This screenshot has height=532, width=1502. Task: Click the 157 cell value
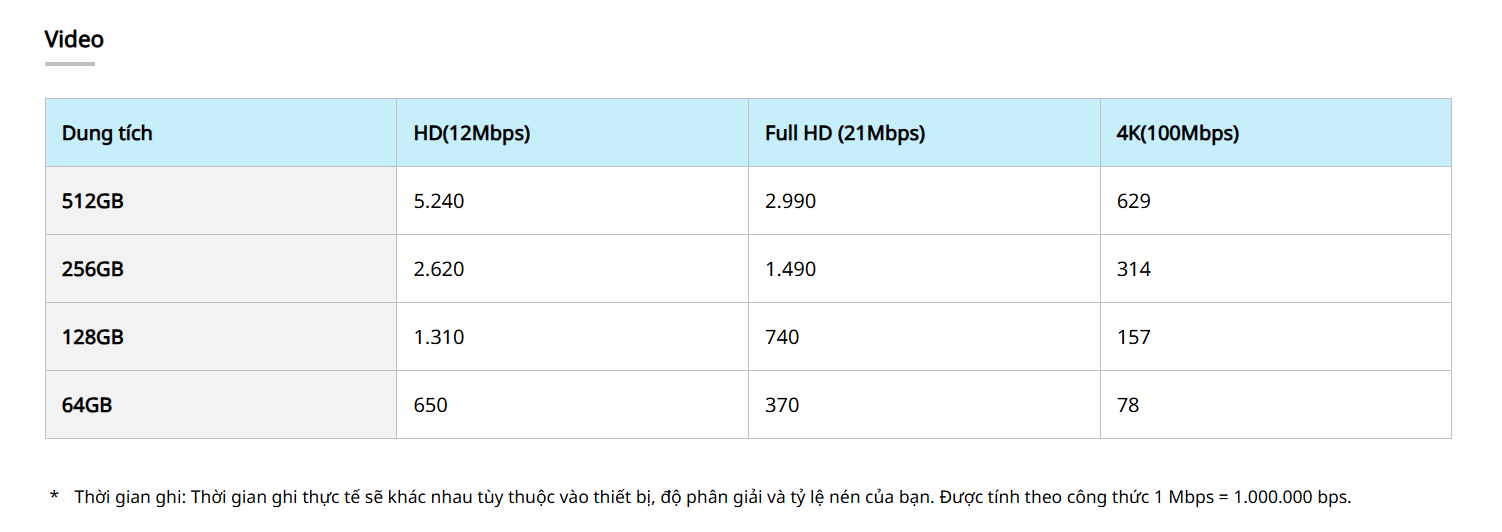pyautogui.click(x=1134, y=337)
